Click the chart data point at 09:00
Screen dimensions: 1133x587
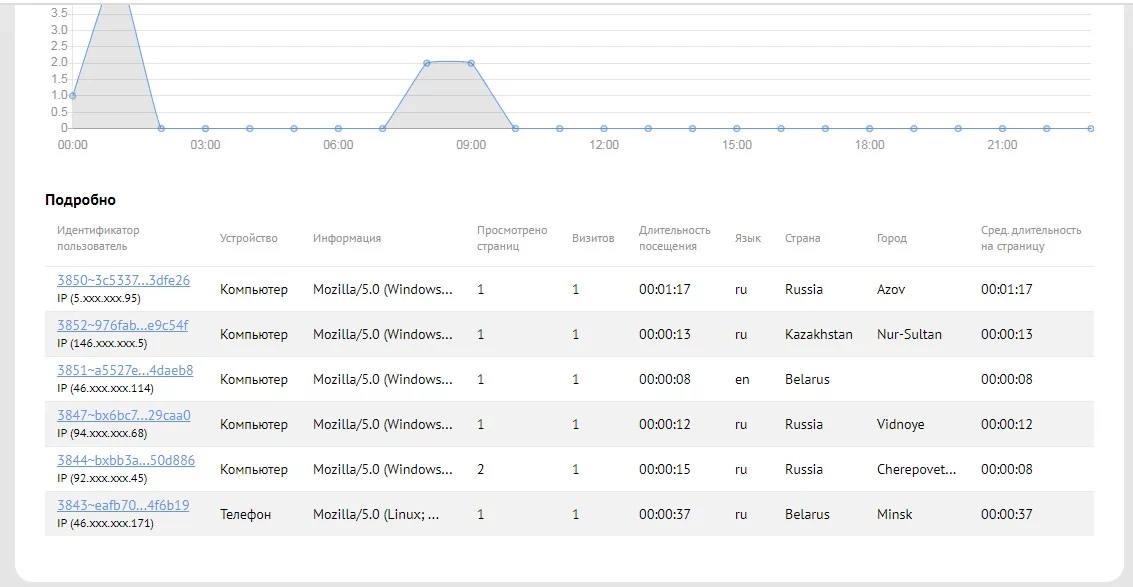tap(471, 63)
